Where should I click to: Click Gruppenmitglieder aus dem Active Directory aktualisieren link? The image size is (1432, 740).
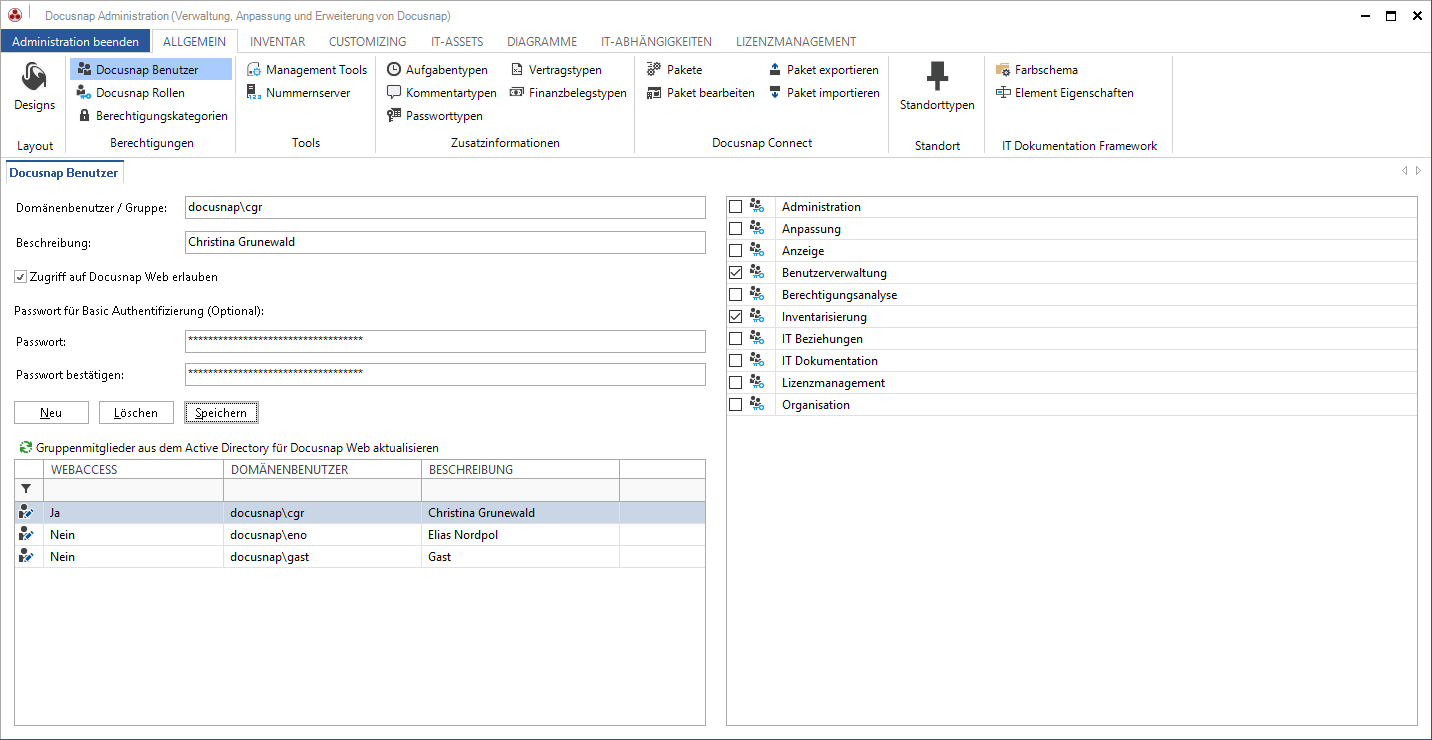(238, 448)
